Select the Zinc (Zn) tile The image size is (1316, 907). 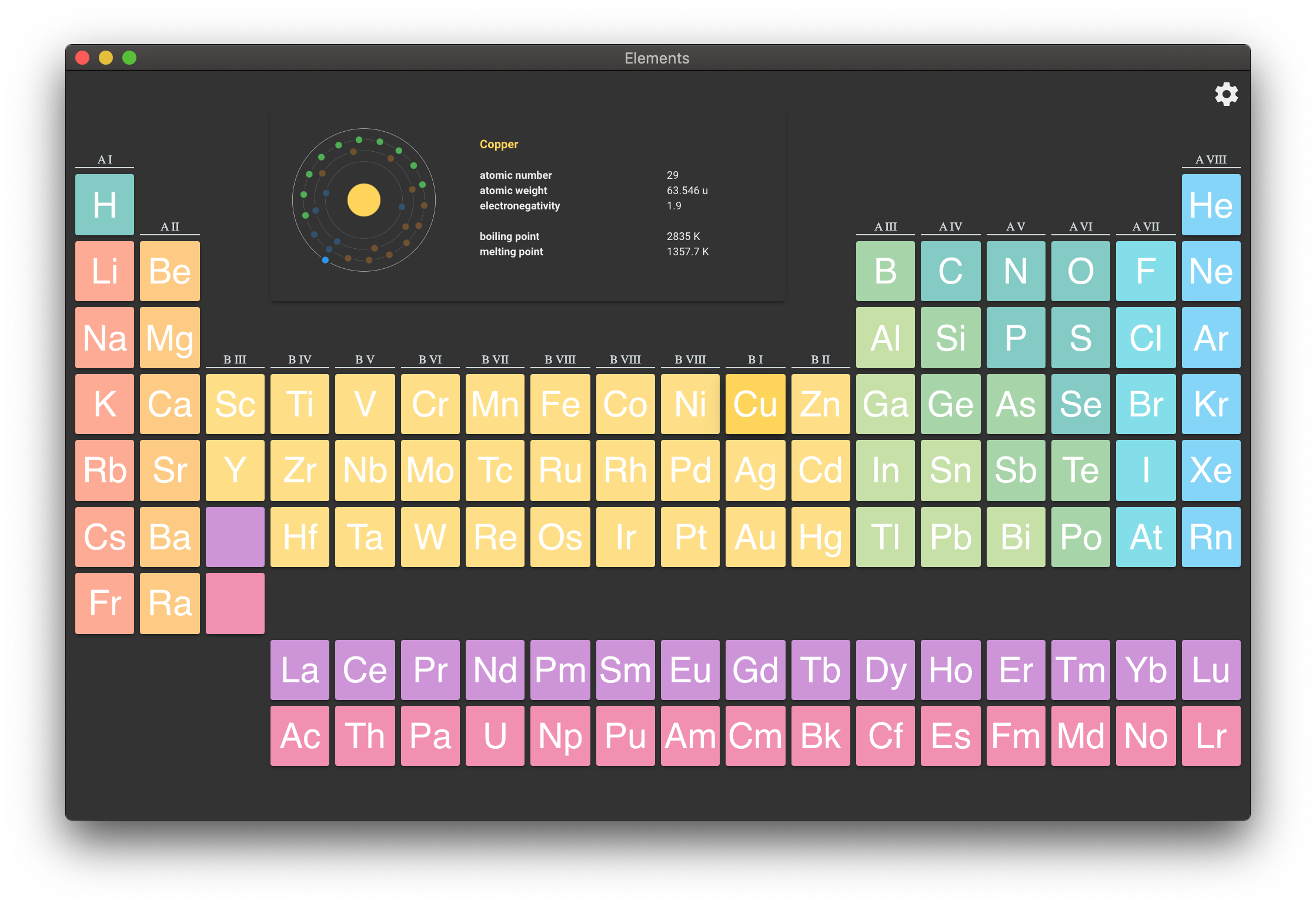pyautogui.click(x=820, y=404)
